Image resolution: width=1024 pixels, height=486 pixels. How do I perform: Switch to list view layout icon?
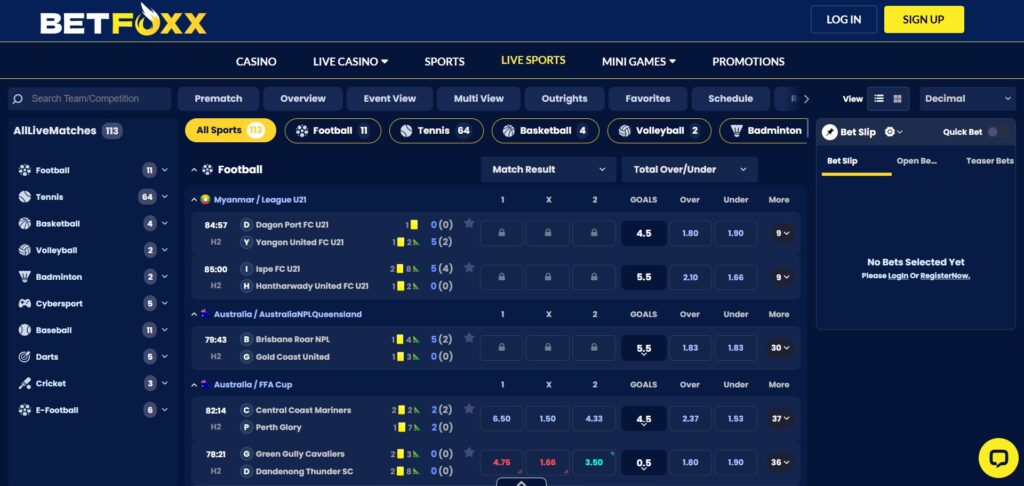(x=879, y=99)
